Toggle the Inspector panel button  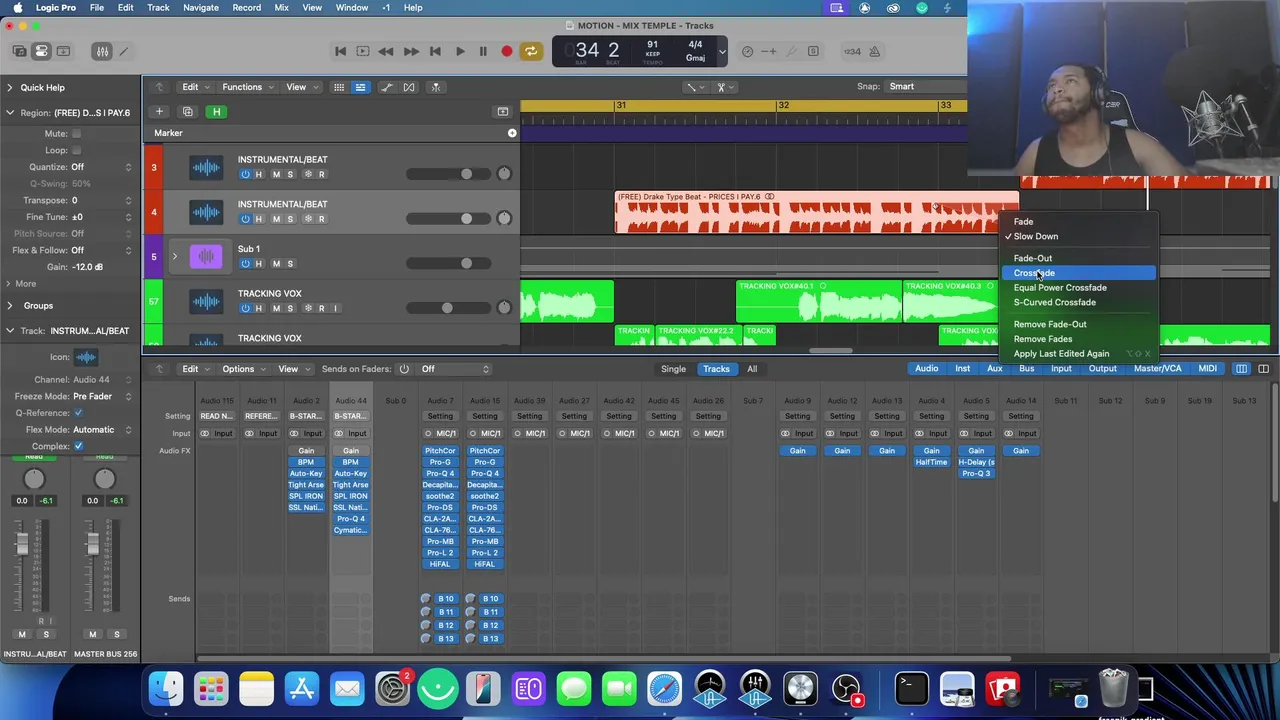tap(41, 51)
